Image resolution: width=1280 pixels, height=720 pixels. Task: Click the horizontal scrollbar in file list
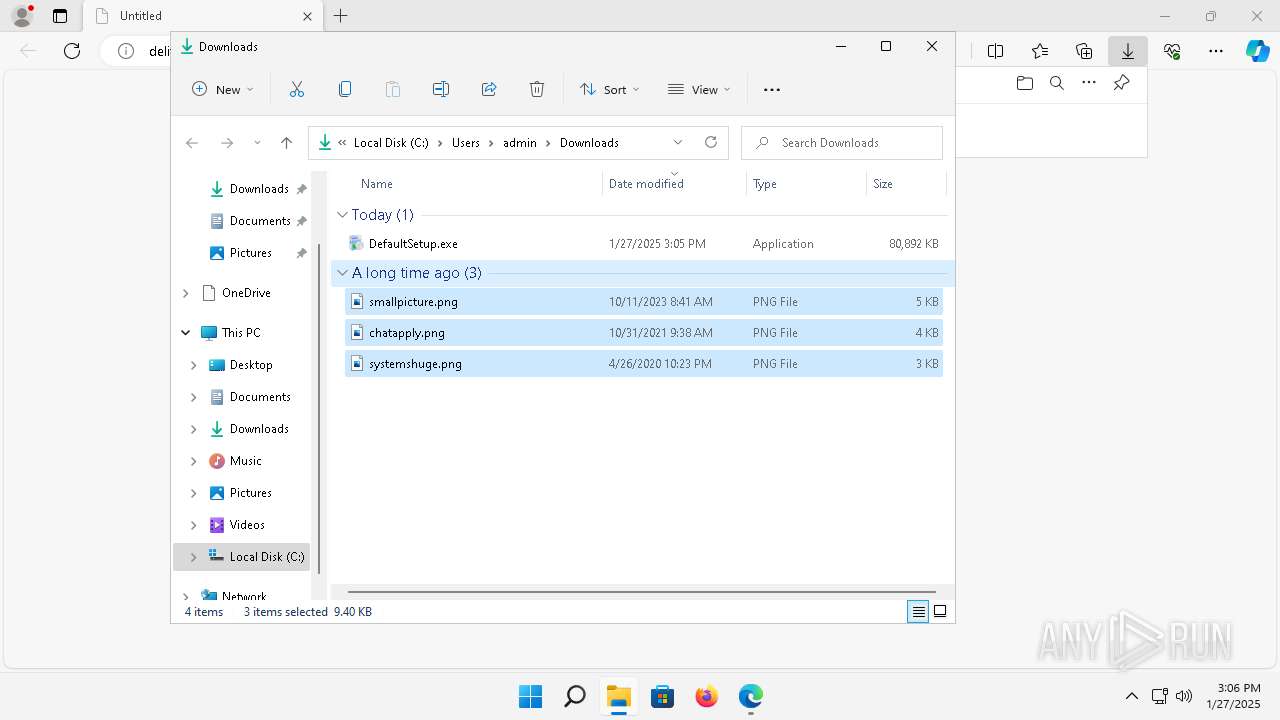tap(641, 592)
